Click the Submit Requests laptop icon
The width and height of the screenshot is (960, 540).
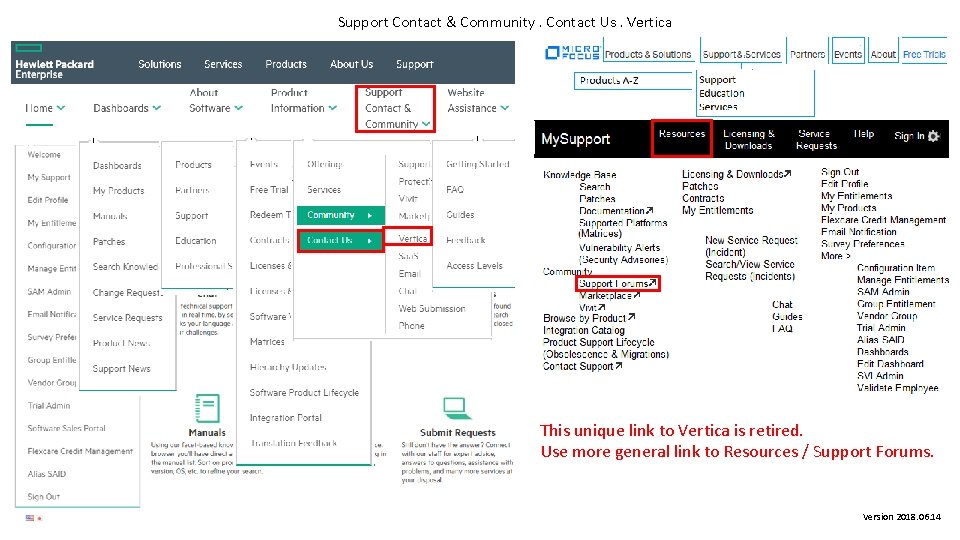click(x=457, y=408)
